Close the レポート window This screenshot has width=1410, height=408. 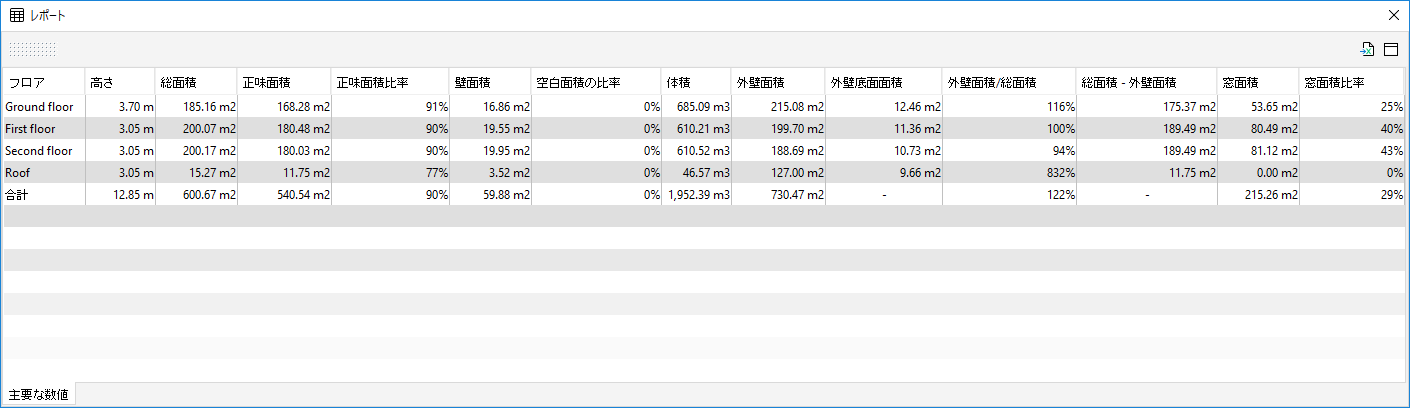click(x=1393, y=15)
